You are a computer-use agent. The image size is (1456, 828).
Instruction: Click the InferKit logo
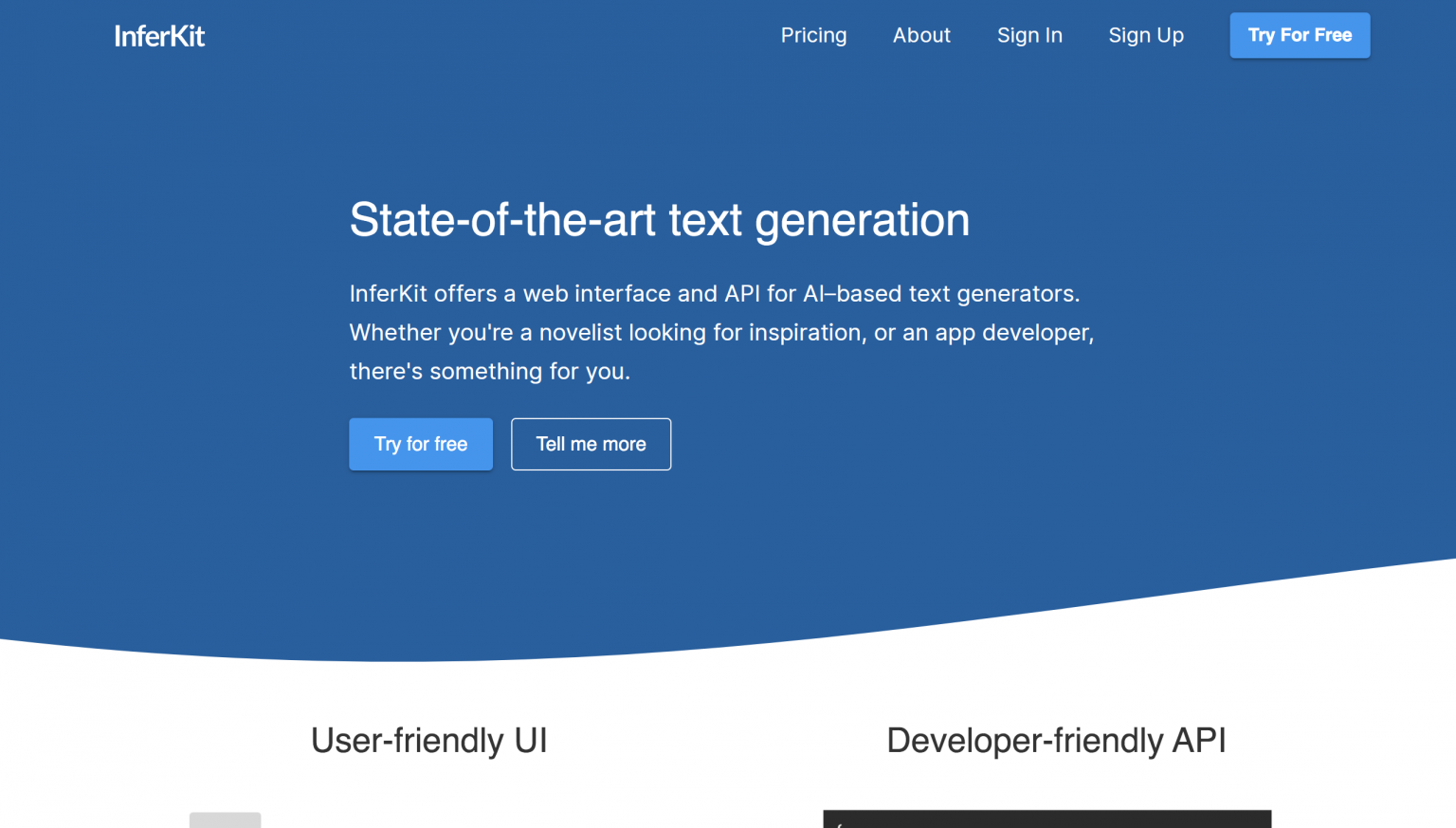click(x=159, y=36)
